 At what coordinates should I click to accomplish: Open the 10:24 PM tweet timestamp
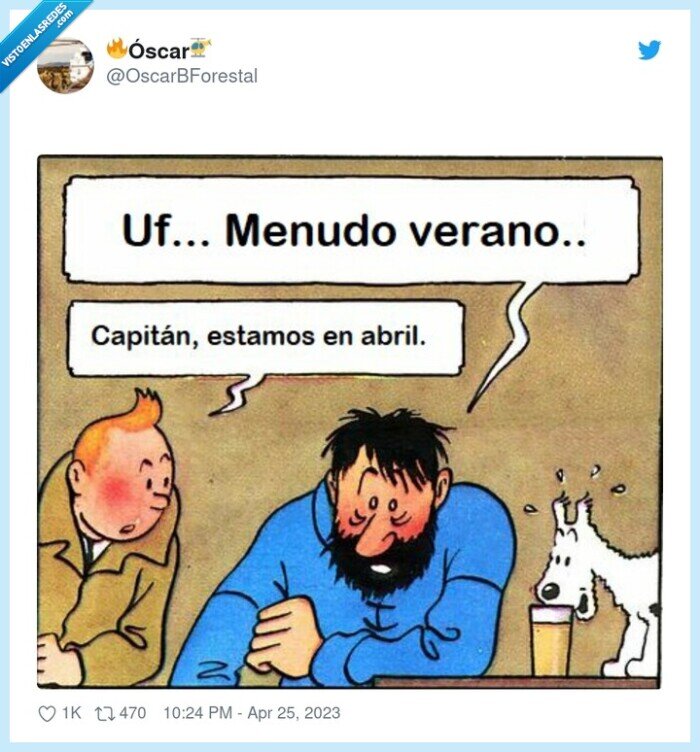(x=198, y=713)
